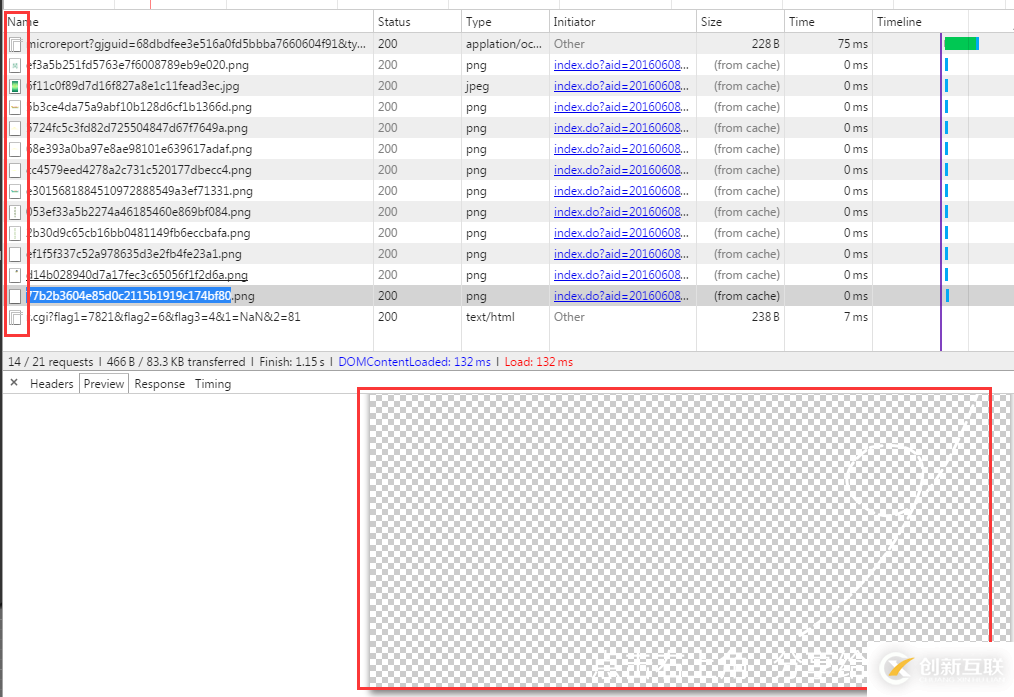Switch to the Headers tab
The height and width of the screenshot is (697, 1014).
52,384
